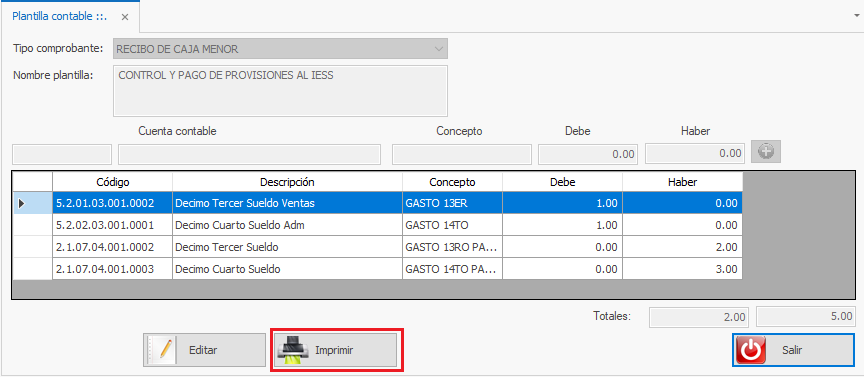
Task: Click the Editar pencil button
Action: (x=204, y=350)
